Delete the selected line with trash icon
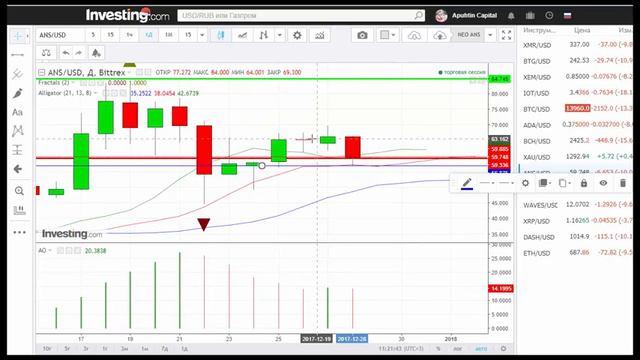The height and width of the screenshot is (360, 640). coord(622,183)
